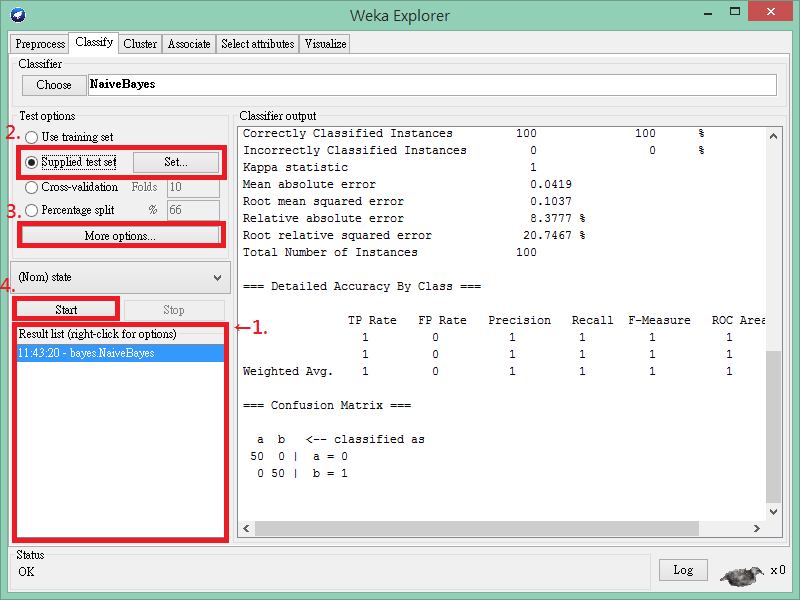
Task: Click the percentage split value field
Action: click(x=193, y=210)
